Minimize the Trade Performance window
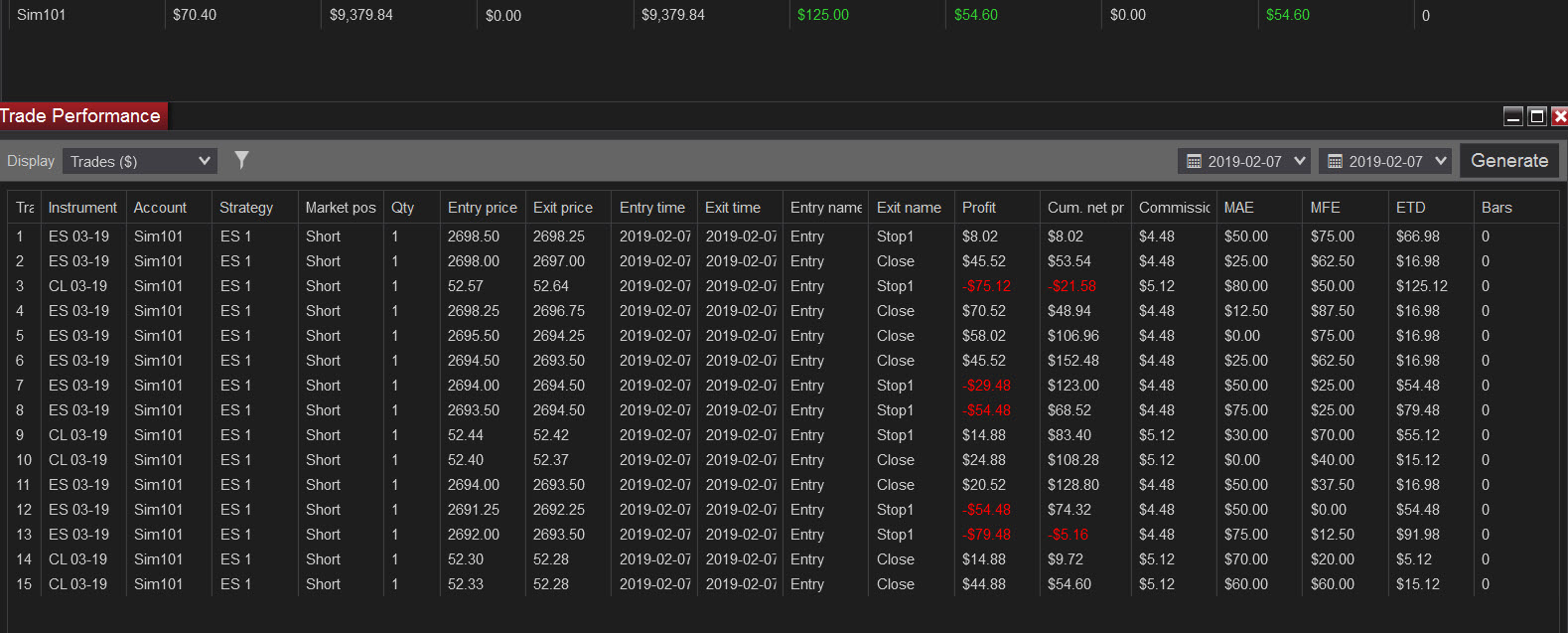This screenshot has height=633, width=1568. [x=1513, y=116]
